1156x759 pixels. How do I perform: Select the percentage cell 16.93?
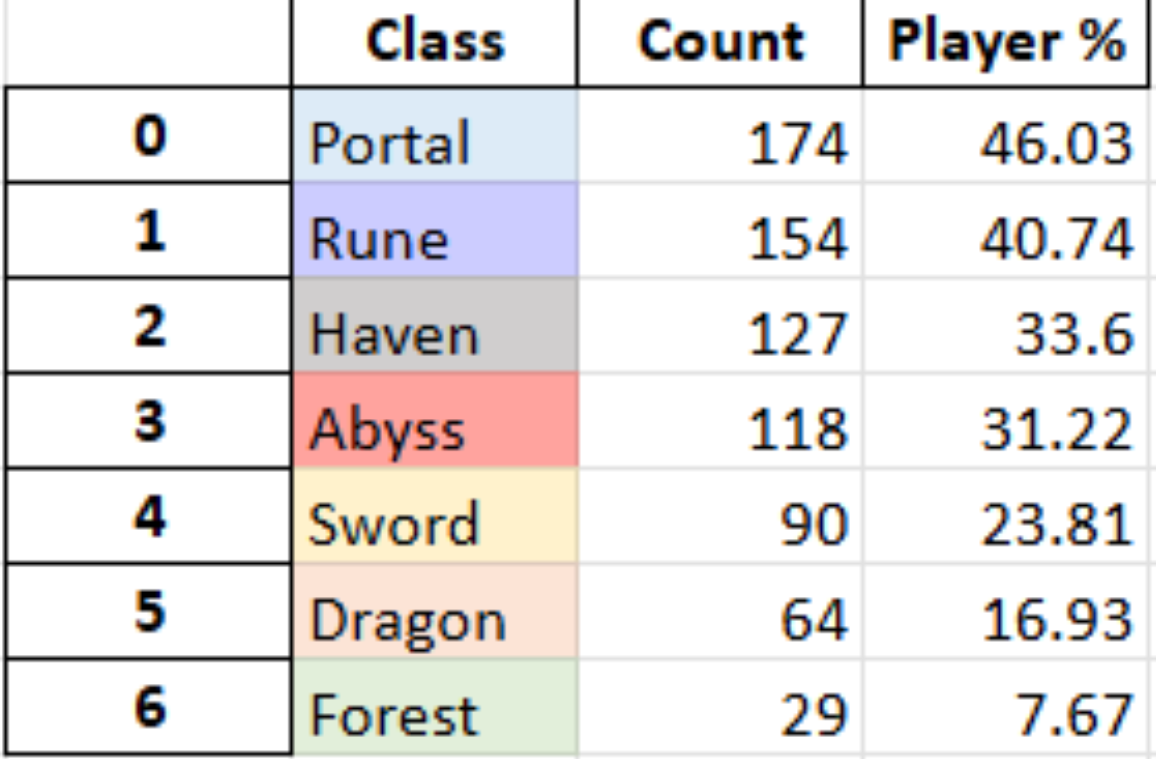(x=1006, y=611)
